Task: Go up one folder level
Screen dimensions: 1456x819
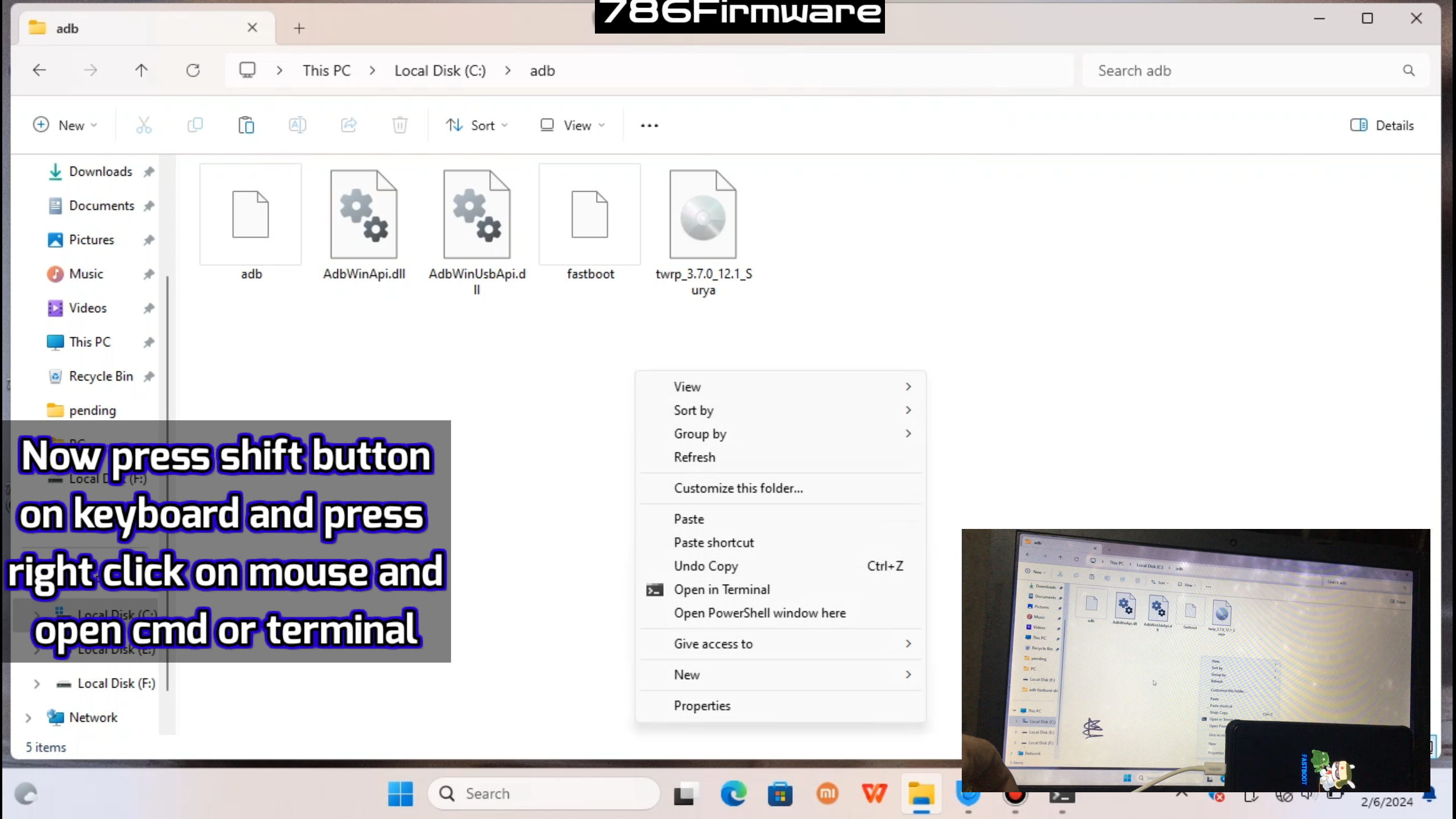Action: pos(141,71)
